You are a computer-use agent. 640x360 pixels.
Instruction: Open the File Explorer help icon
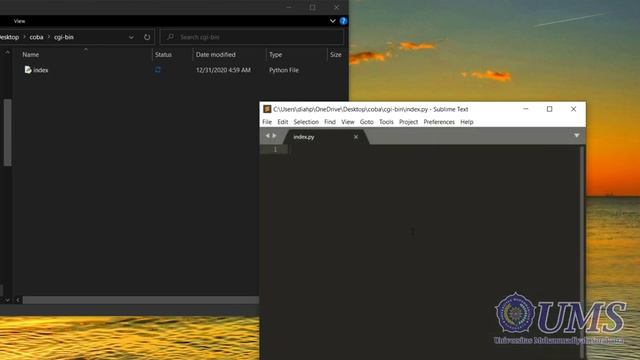[x=343, y=21]
